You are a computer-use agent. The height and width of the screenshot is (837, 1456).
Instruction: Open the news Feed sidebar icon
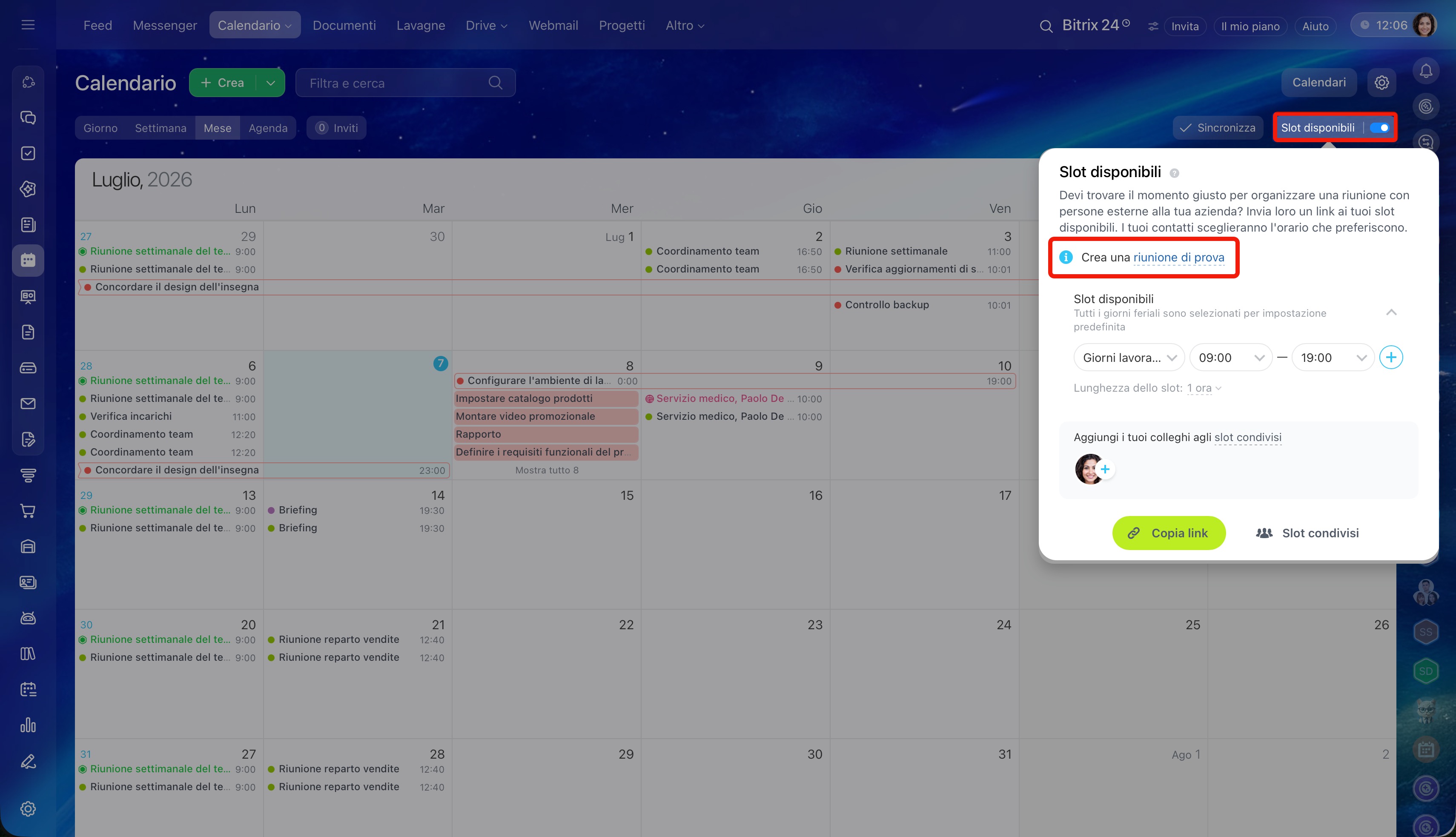(x=28, y=225)
